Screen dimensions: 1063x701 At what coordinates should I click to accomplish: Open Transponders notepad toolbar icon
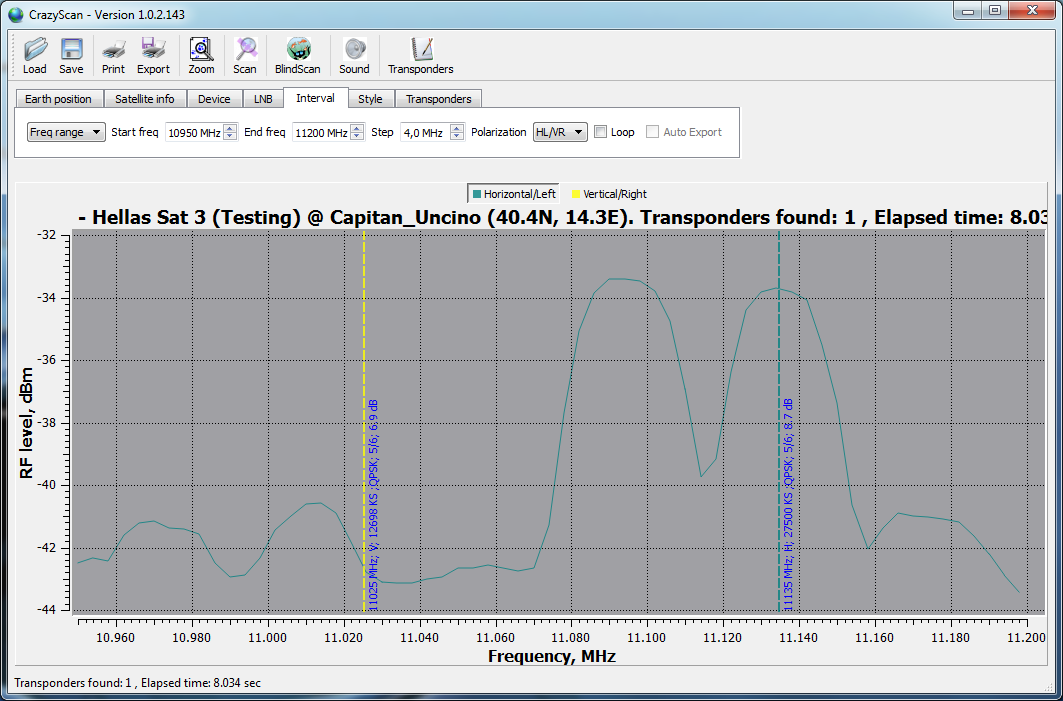click(x=420, y=56)
